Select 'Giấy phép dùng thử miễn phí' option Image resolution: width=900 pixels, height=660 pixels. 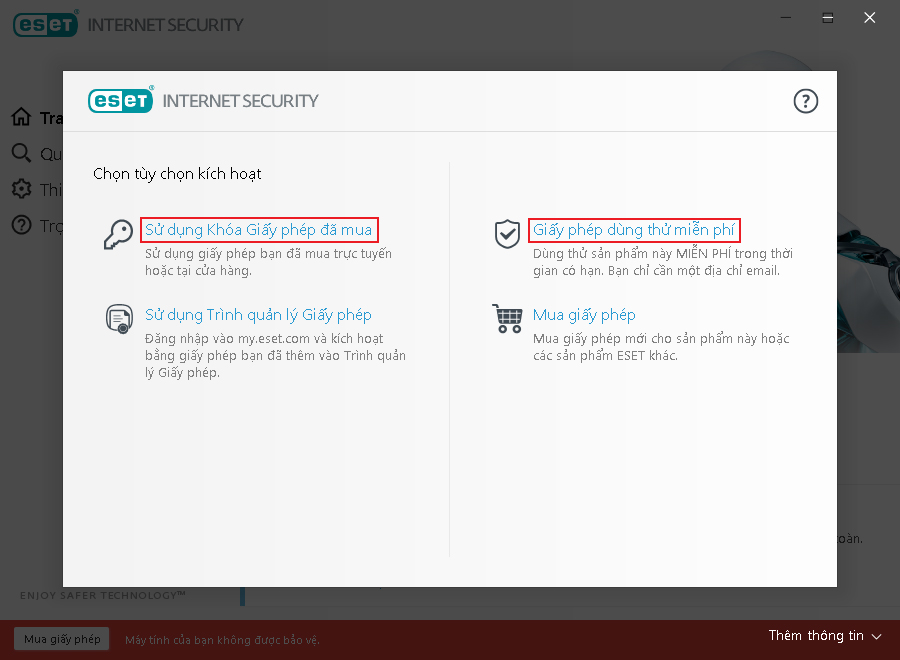click(x=634, y=230)
